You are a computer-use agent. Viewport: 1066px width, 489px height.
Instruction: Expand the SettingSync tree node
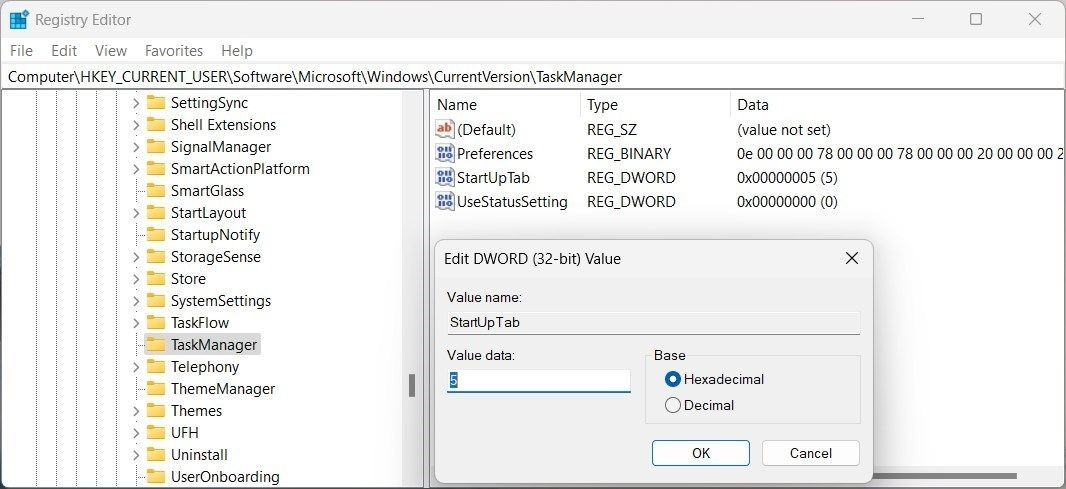click(136, 103)
